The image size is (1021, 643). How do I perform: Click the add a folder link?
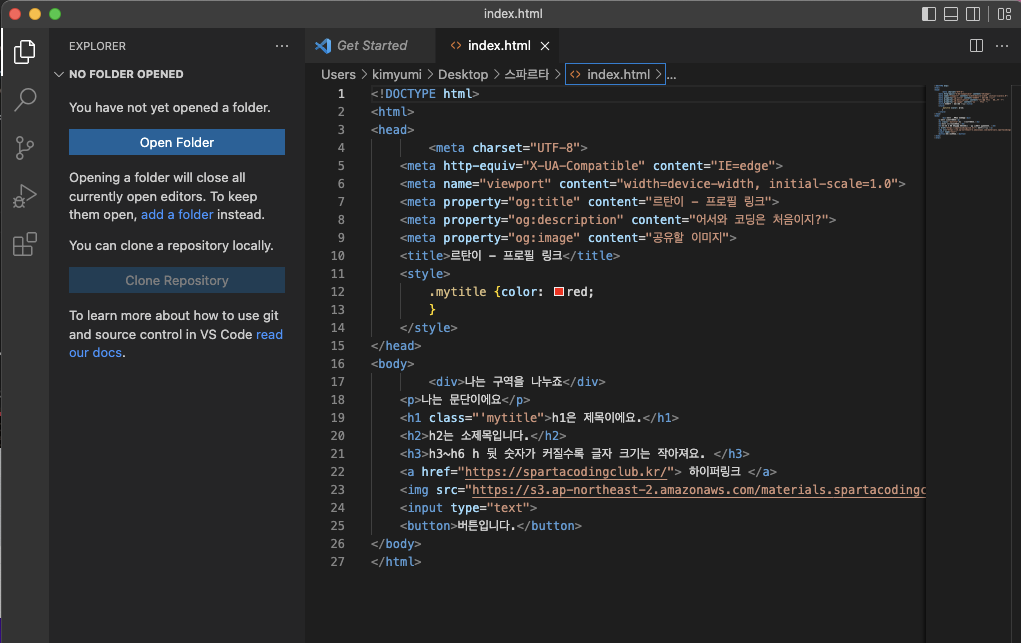[x=177, y=215]
